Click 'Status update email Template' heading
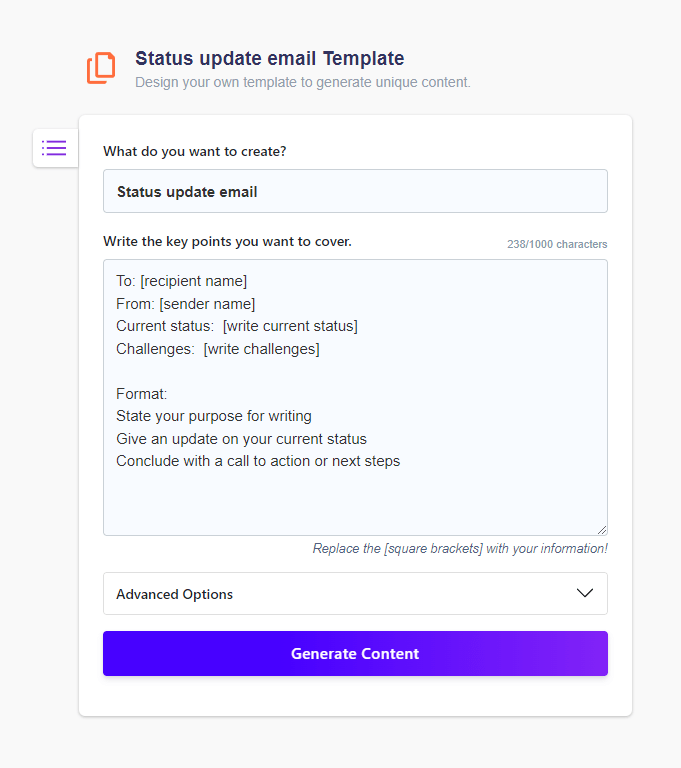 [x=269, y=59]
